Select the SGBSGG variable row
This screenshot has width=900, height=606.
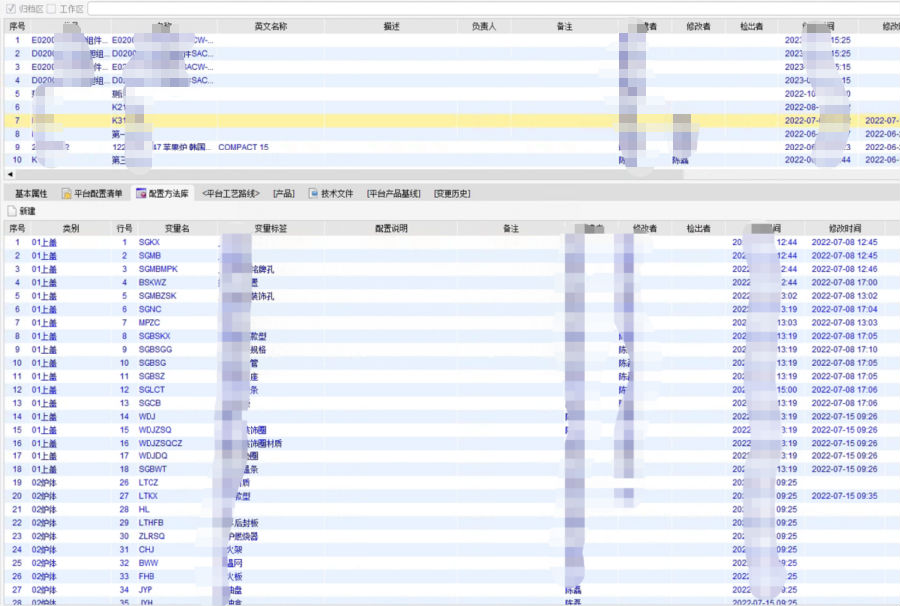452,349
